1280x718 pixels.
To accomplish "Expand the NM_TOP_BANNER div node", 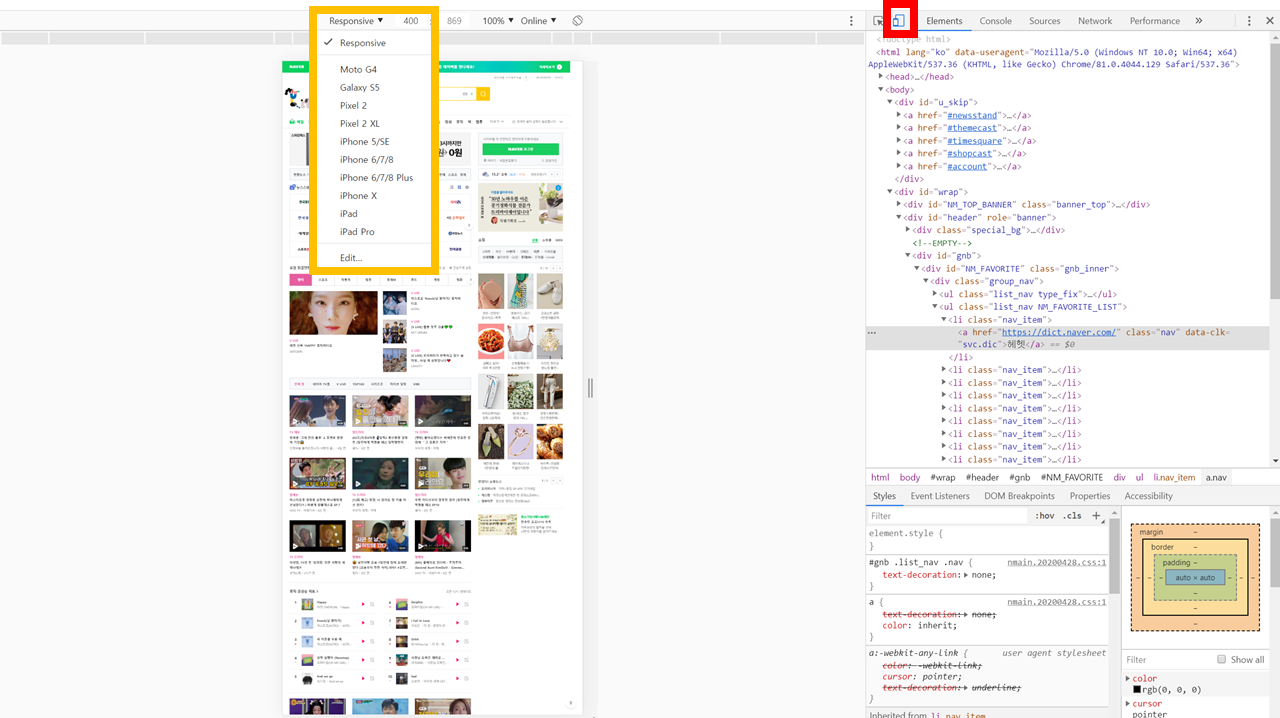I will (899, 204).
